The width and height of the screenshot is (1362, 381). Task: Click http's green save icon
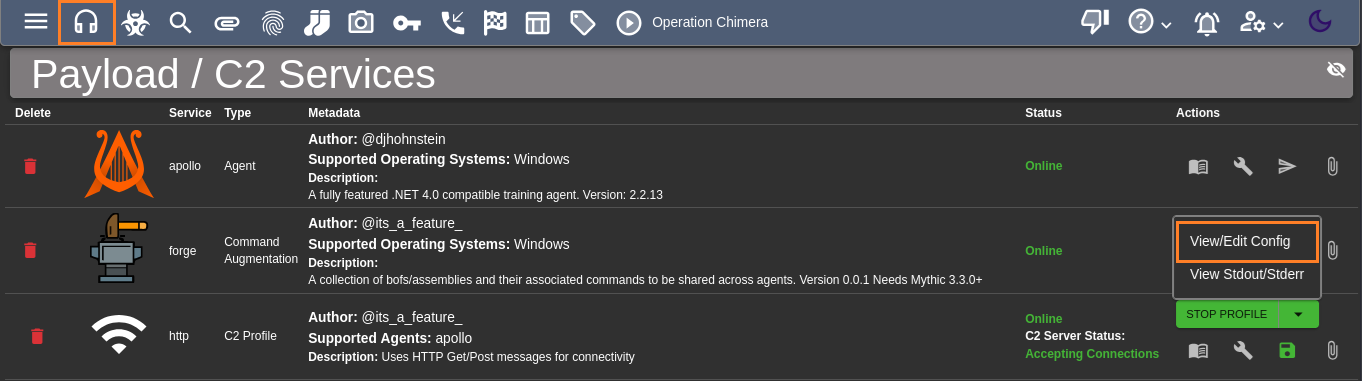pyautogui.click(x=1287, y=350)
